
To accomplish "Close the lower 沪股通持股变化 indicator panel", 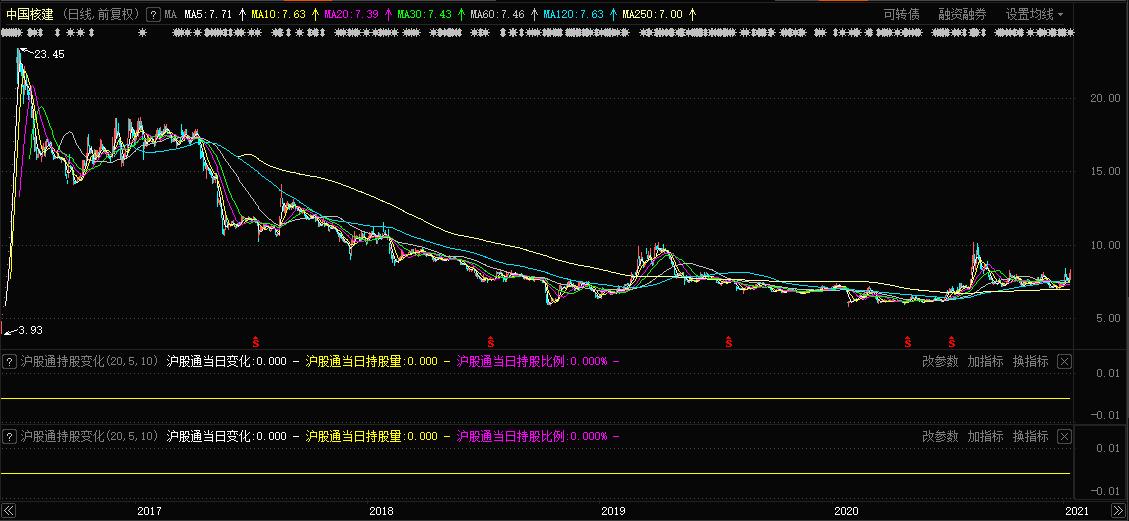I will [1065, 436].
